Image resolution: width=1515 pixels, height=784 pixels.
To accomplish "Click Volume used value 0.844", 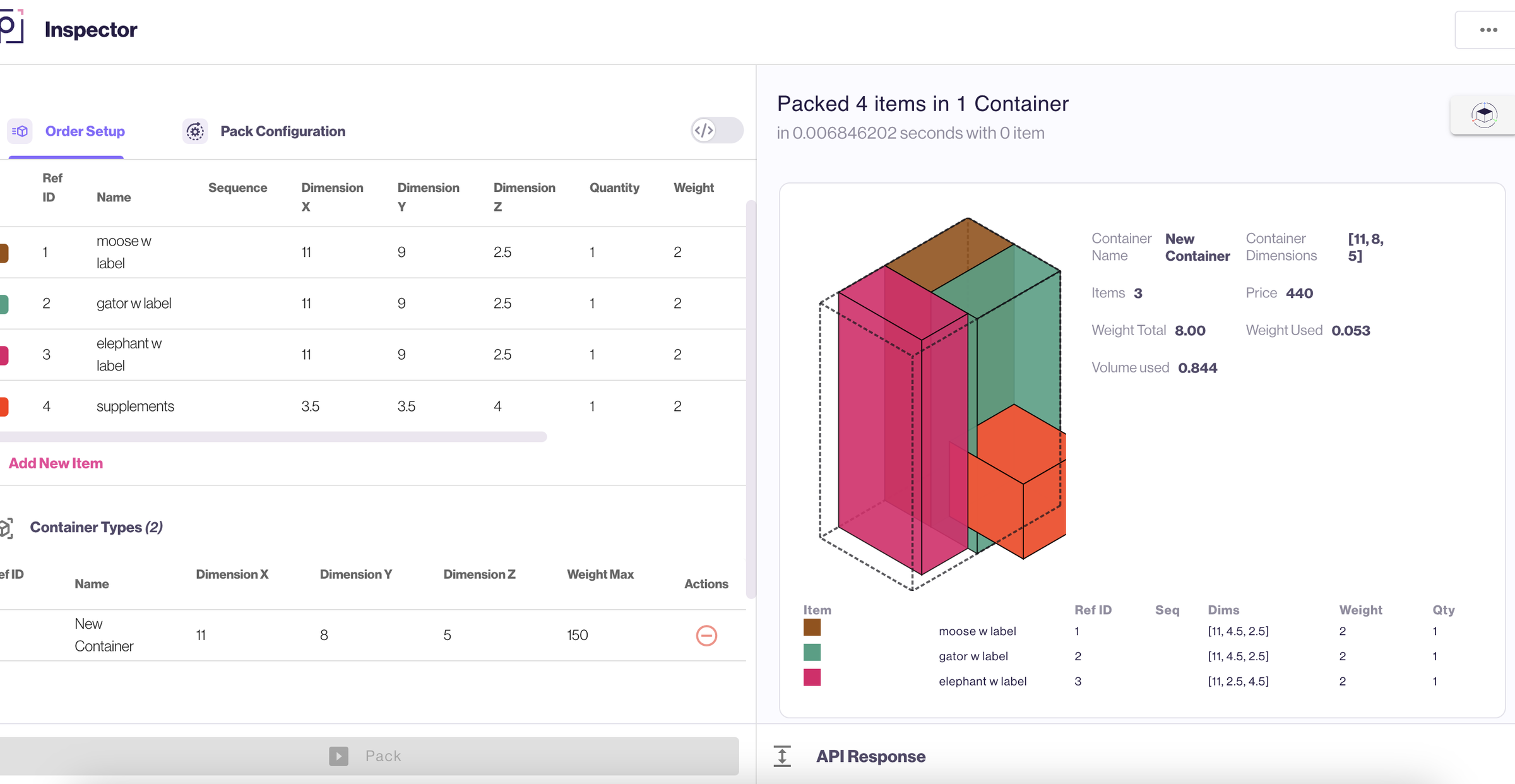I will (1197, 368).
